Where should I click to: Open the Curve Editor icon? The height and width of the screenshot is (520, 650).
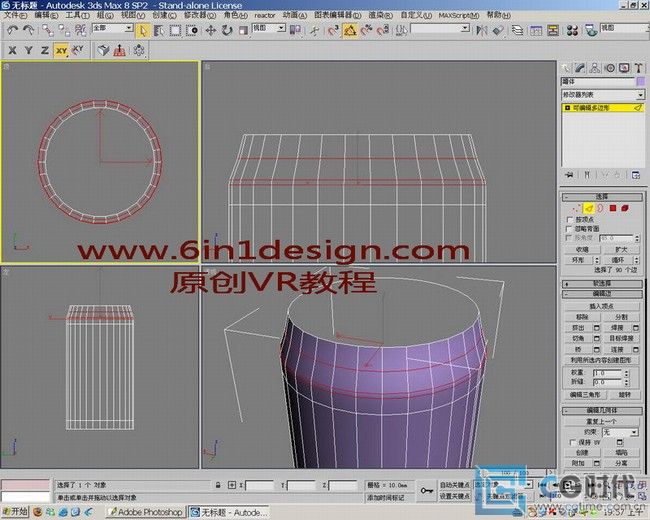(x=536, y=30)
